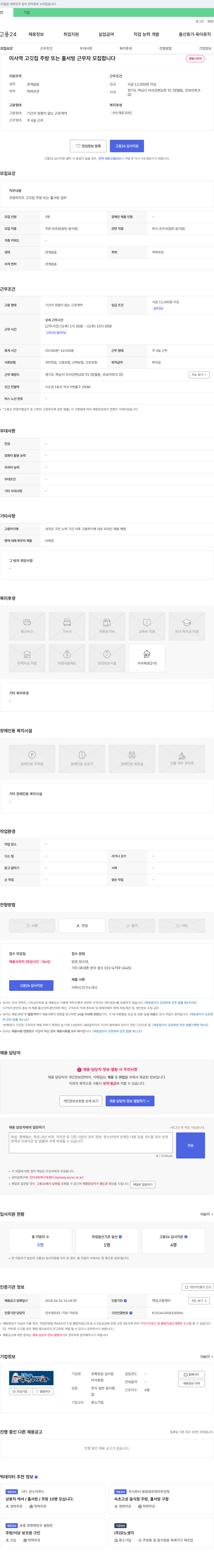Click the 면접 screening method tile
This screenshot has width=214, height=1568.
pos(82,926)
